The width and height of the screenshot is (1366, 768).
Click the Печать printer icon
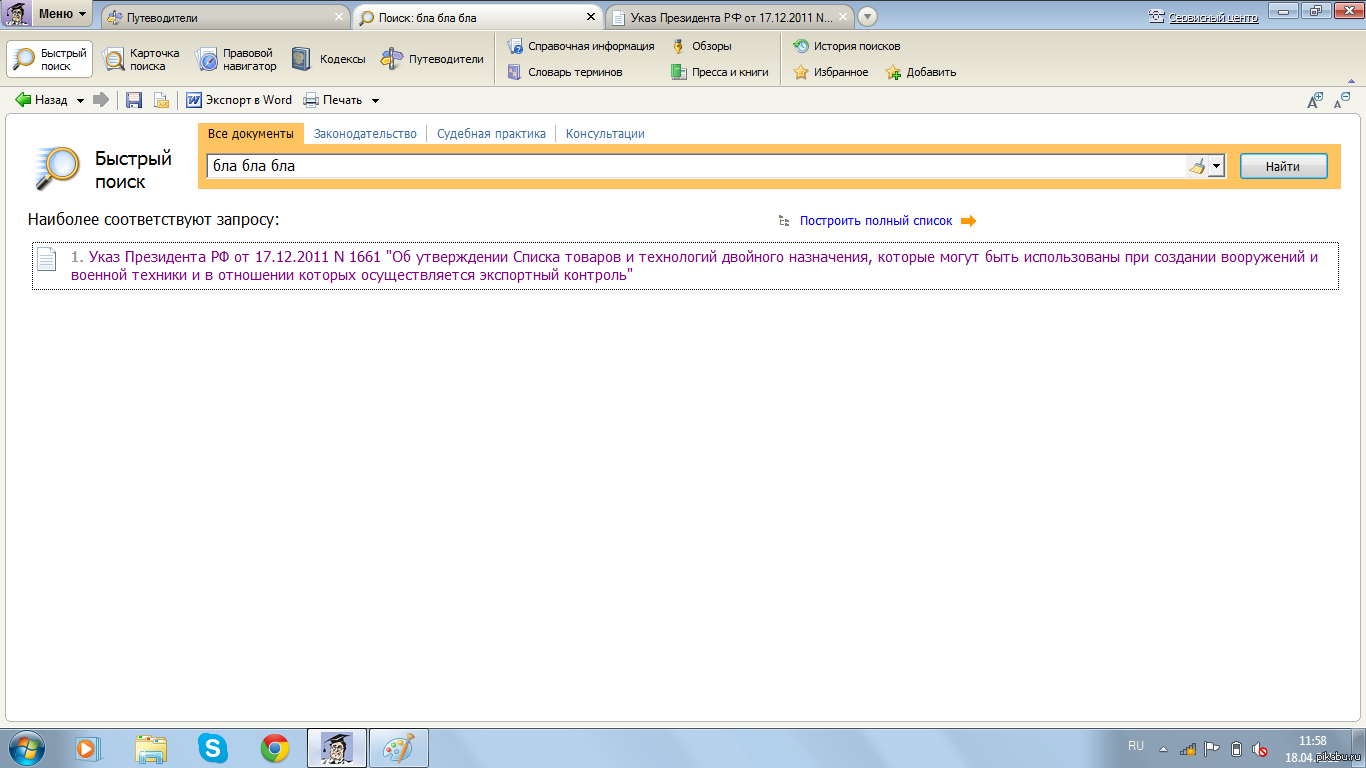coord(311,100)
